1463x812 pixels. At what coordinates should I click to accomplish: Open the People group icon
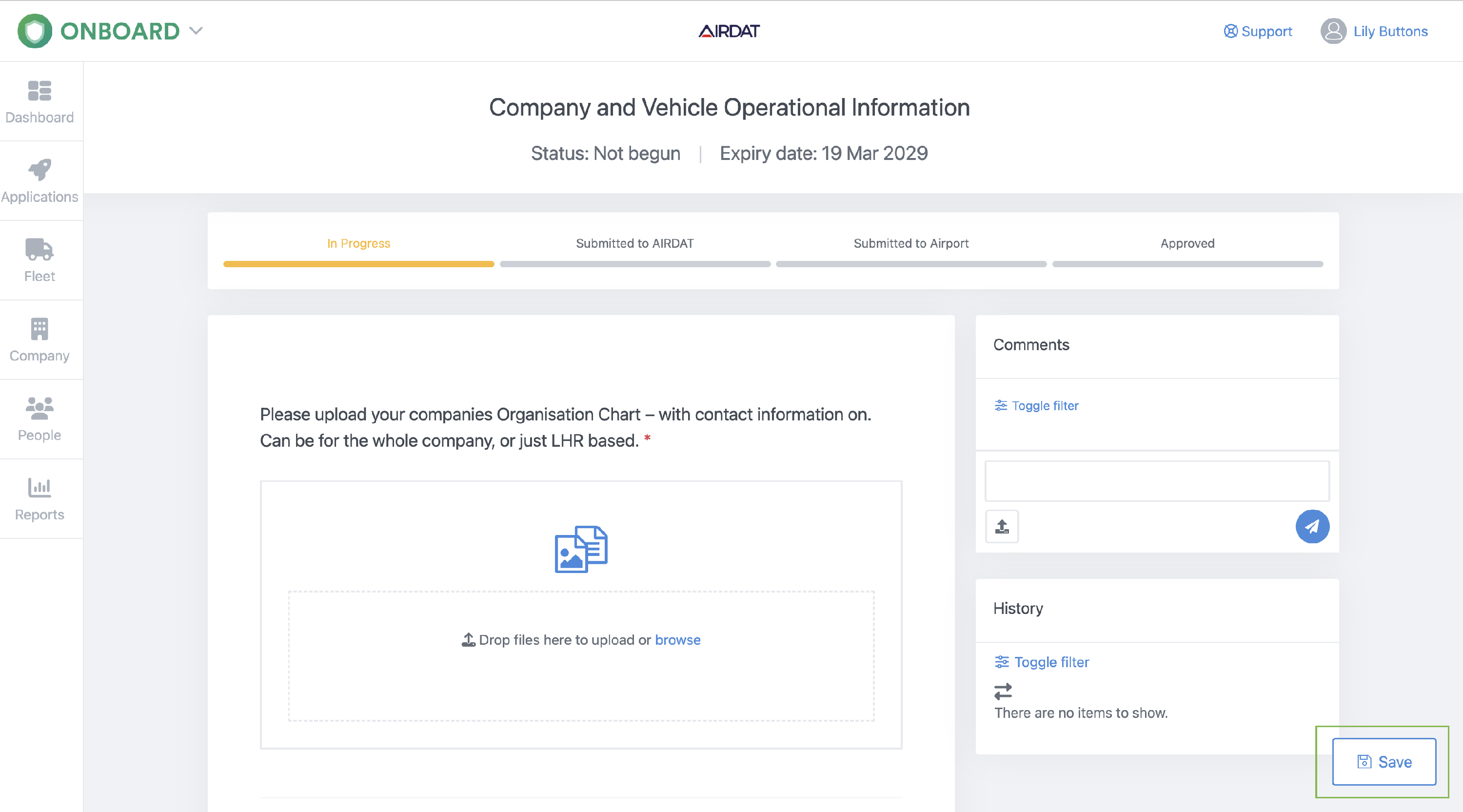[x=39, y=408]
